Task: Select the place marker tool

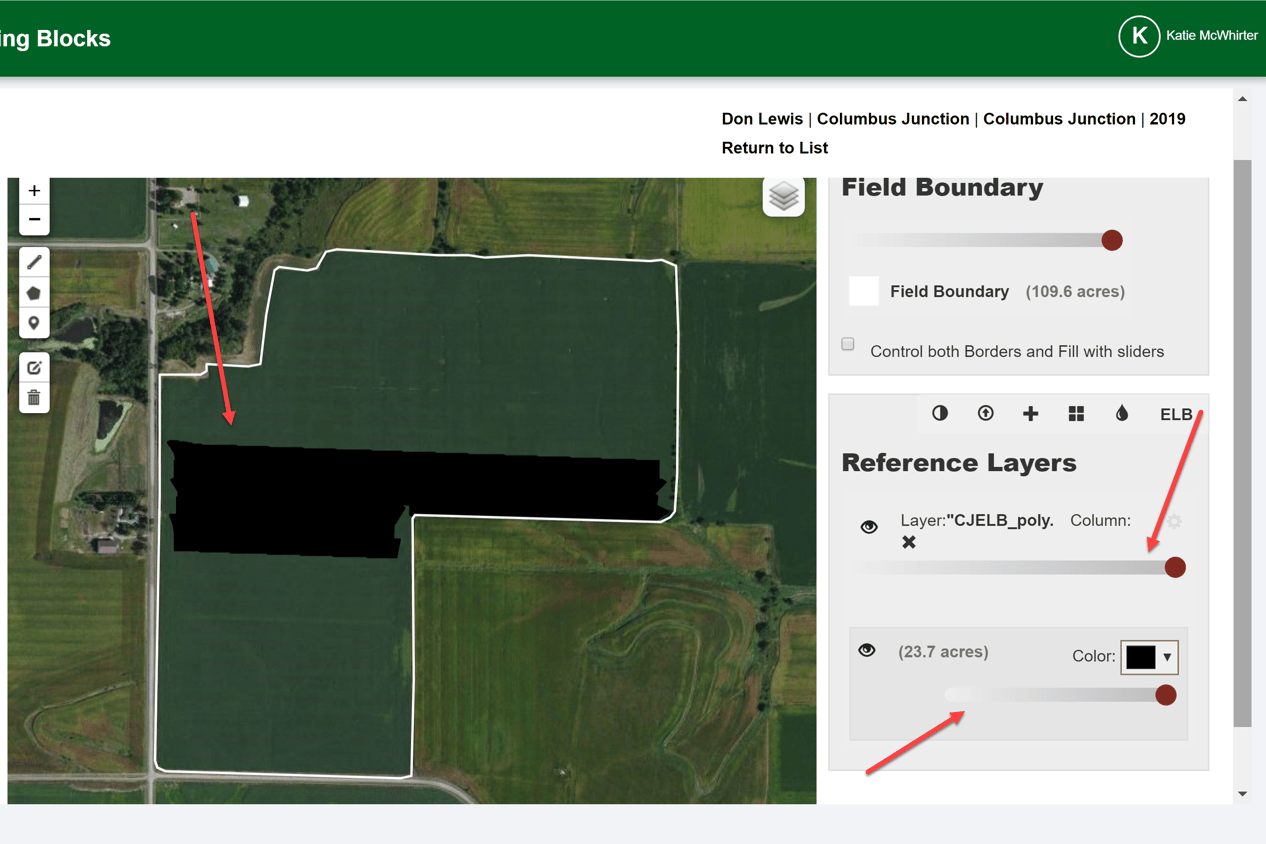Action: tap(34, 323)
